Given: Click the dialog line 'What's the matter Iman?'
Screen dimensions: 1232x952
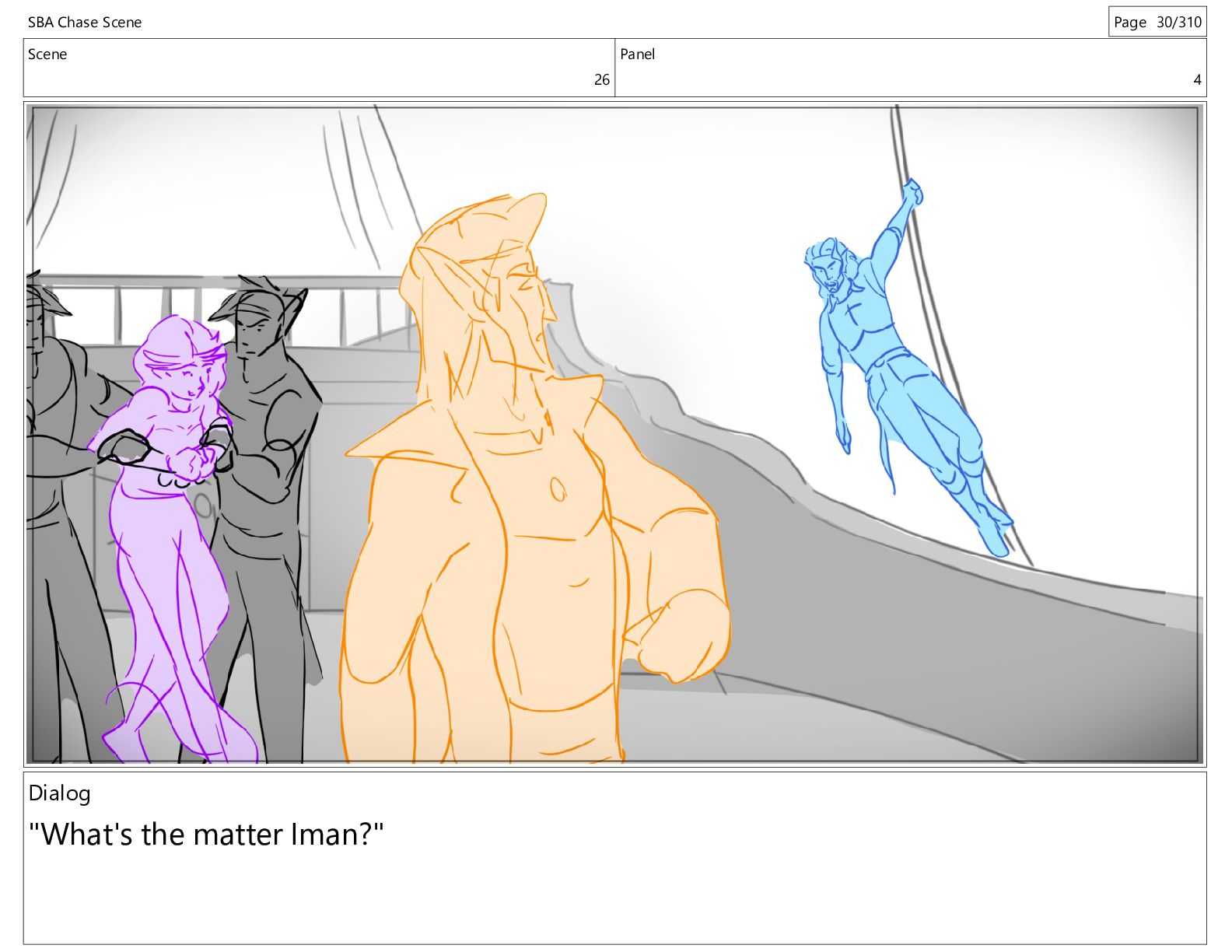Looking at the screenshot, I should pyautogui.click(x=206, y=835).
